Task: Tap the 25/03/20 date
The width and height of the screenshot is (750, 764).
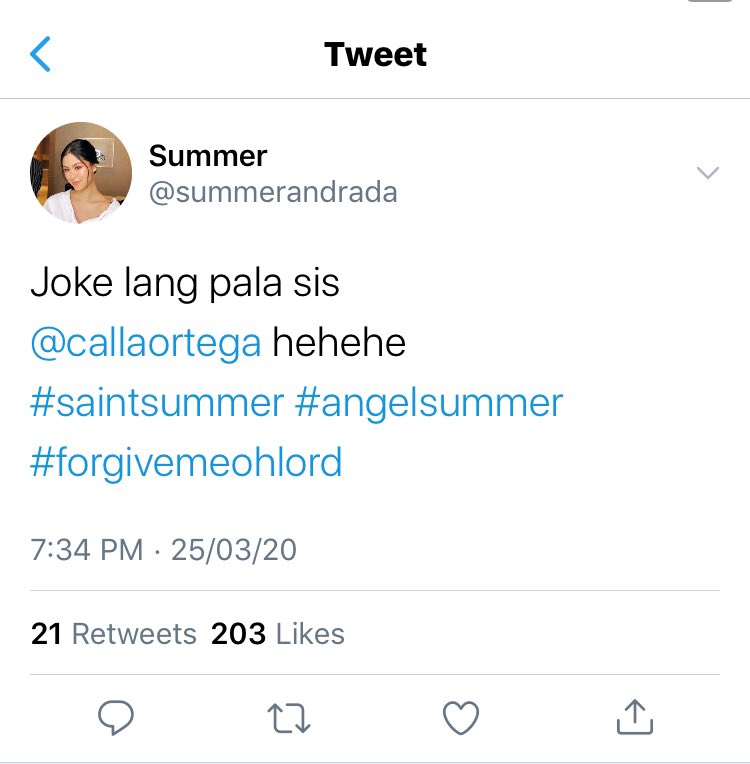Action: pyautogui.click(x=233, y=550)
